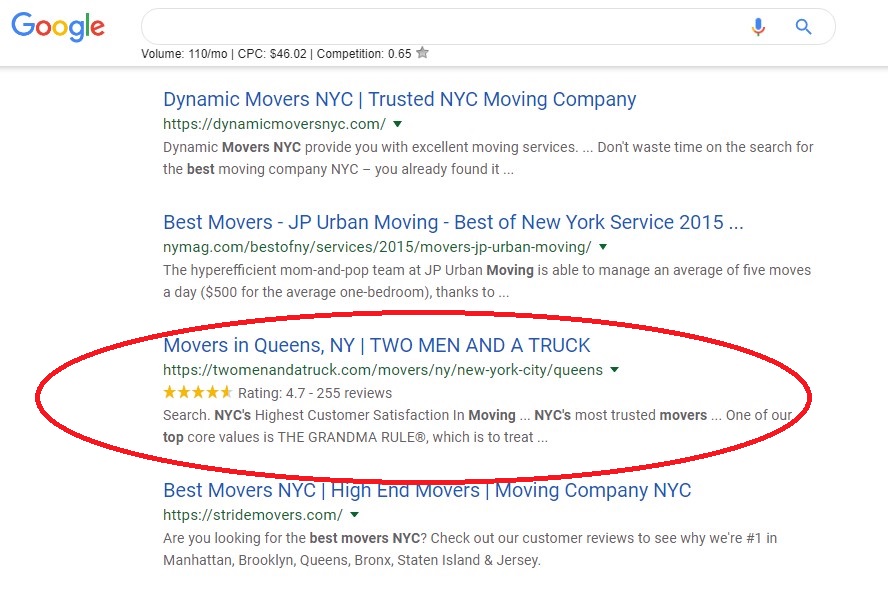Image resolution: width=888 pixels, height=596 pixels.
Task: Click the Google logo
Action: point(58,27)
